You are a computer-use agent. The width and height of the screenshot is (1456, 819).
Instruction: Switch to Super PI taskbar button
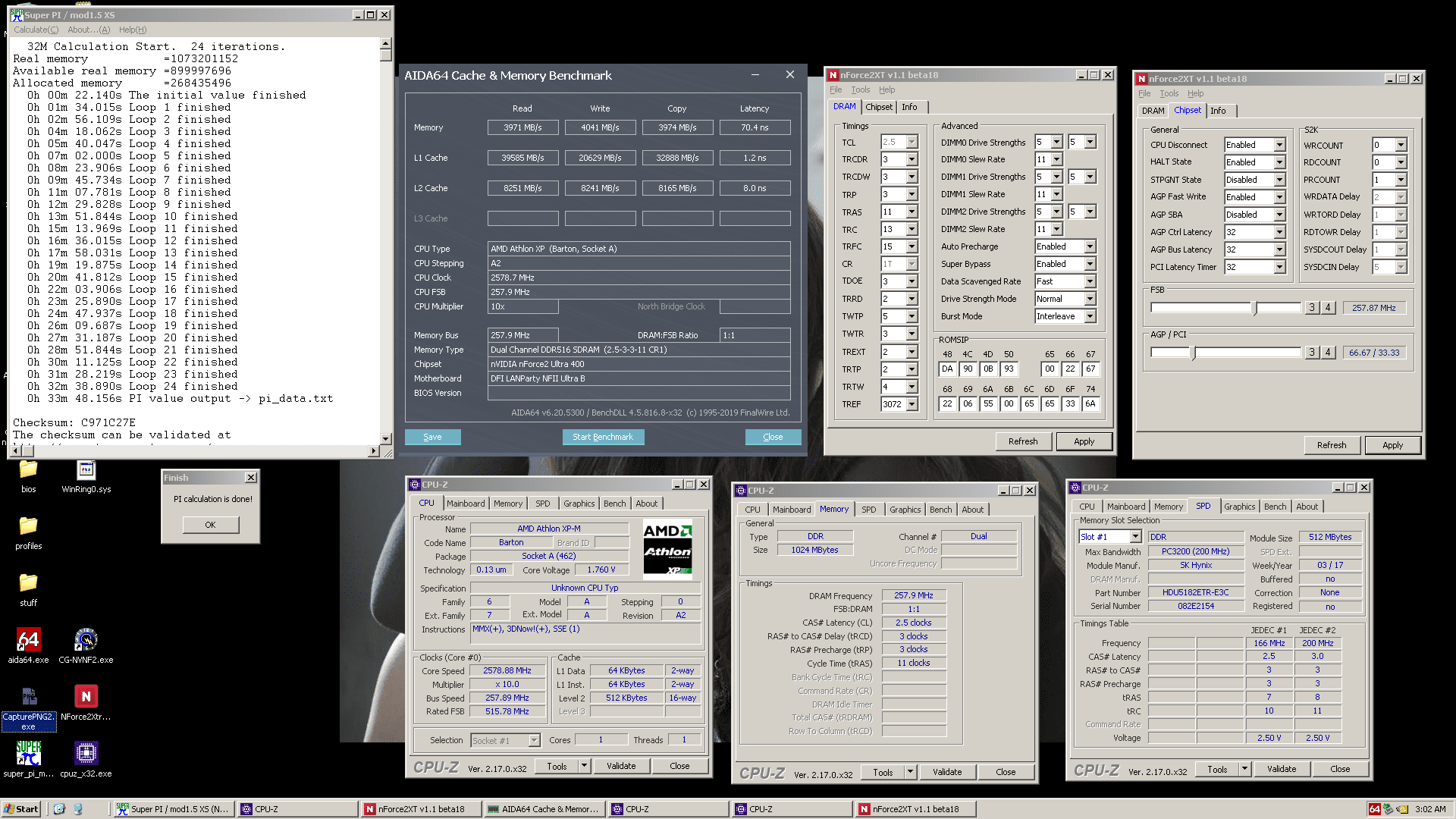pyautogui.click(x=173, y=809)
